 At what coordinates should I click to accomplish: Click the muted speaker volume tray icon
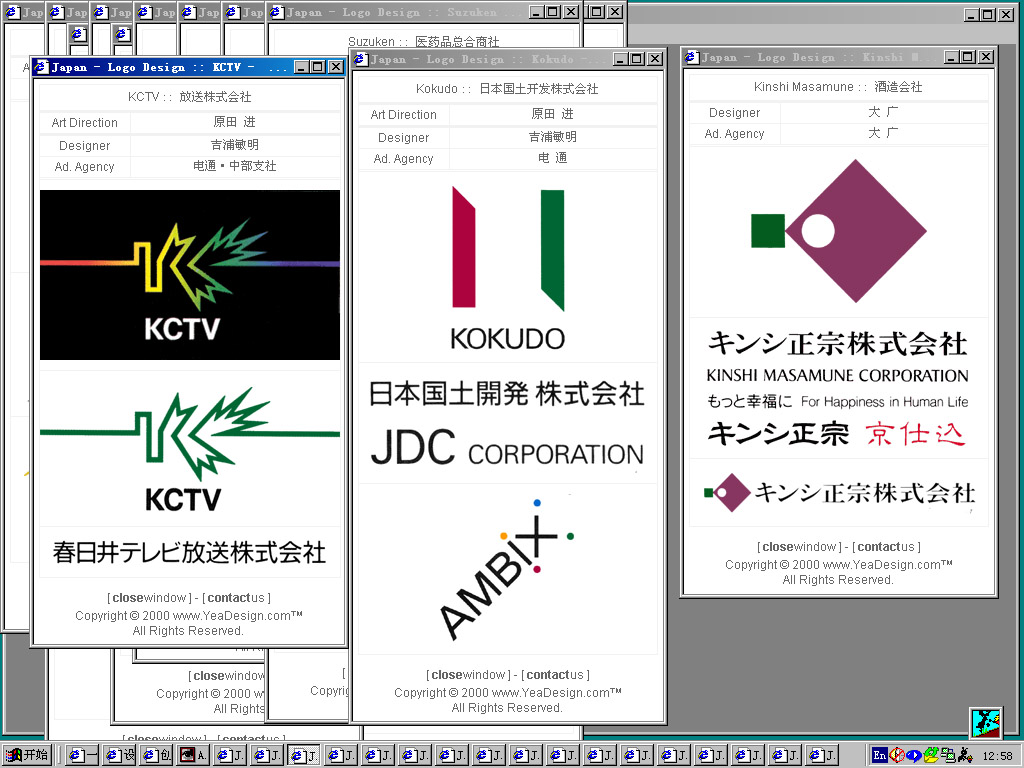[x=897, y=756]
